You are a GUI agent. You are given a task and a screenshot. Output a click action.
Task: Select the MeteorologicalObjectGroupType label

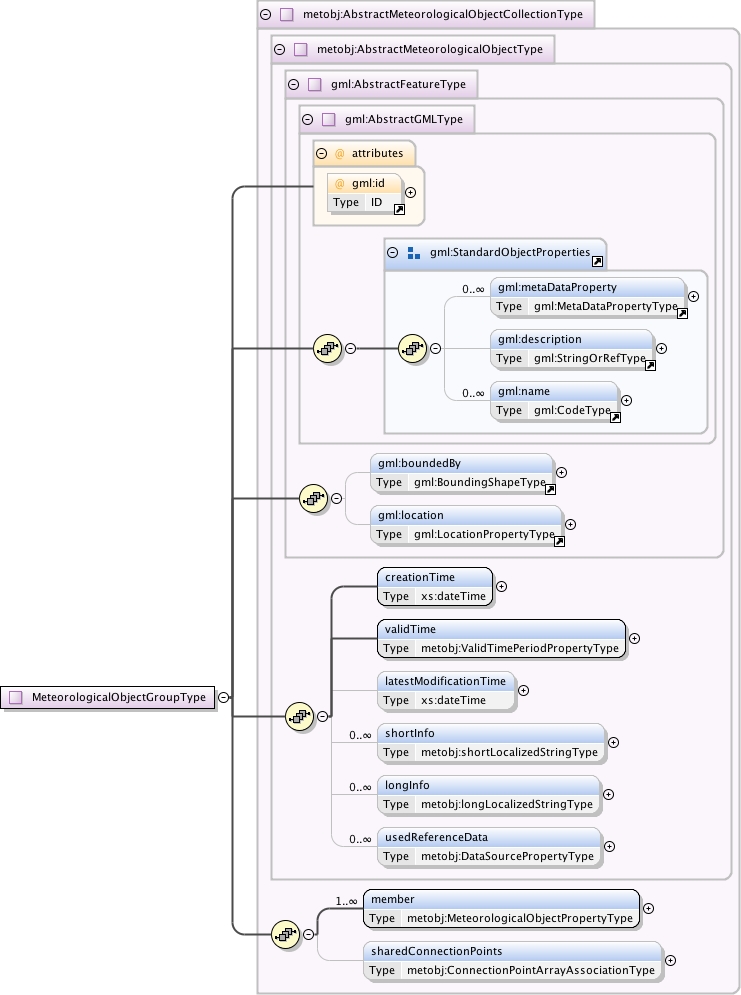[119, 697]
